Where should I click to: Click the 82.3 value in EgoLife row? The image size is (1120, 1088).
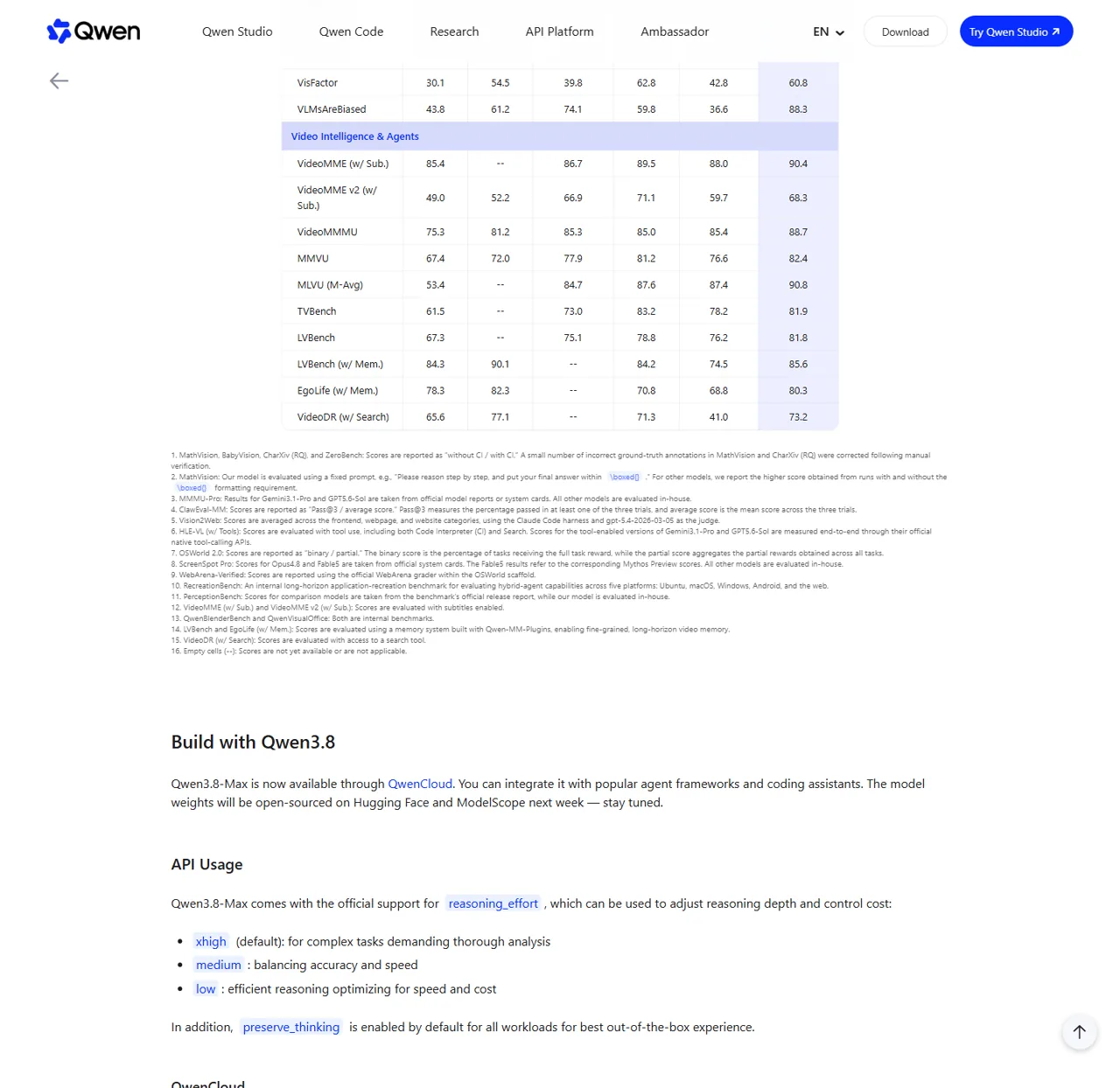pos(500,390)
